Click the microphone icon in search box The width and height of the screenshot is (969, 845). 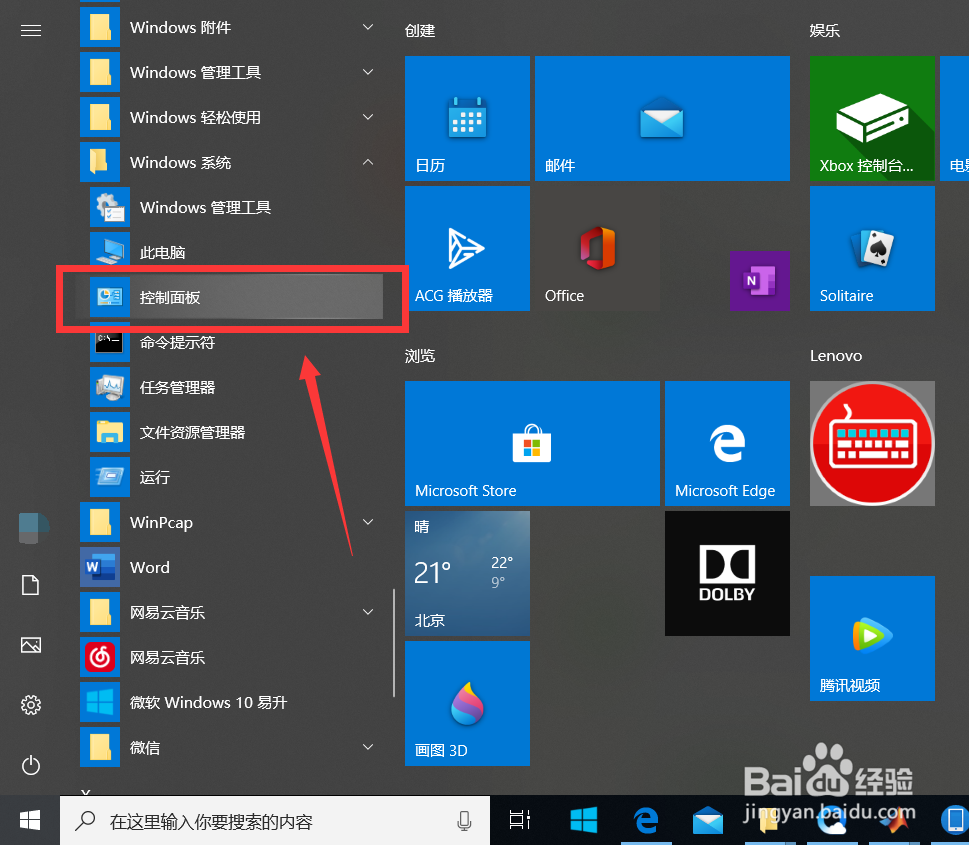(x=464, y=821)
